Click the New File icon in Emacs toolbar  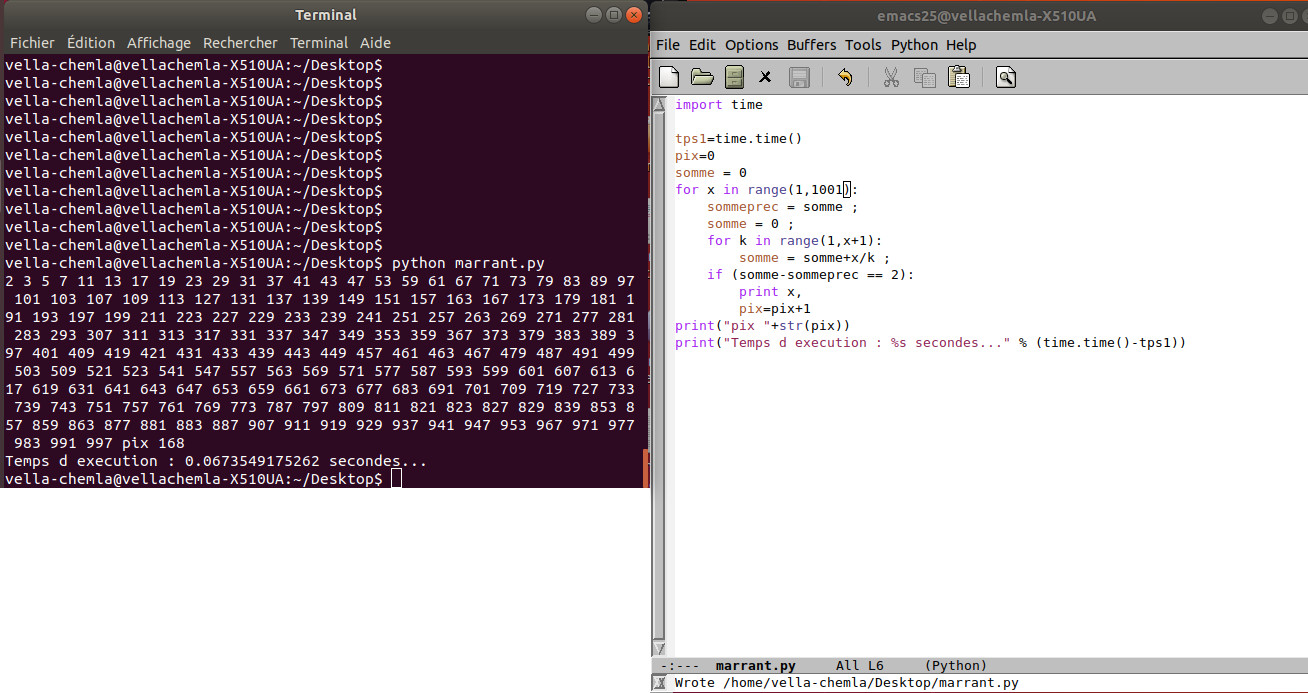669,77
